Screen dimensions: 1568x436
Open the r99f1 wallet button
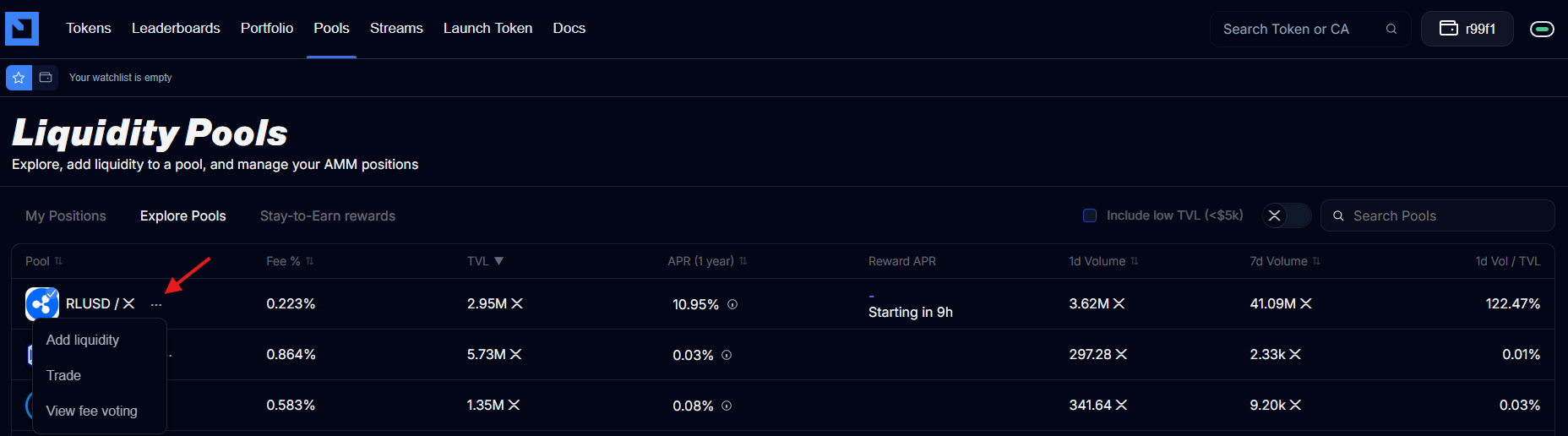click(x=1467, y=29)
